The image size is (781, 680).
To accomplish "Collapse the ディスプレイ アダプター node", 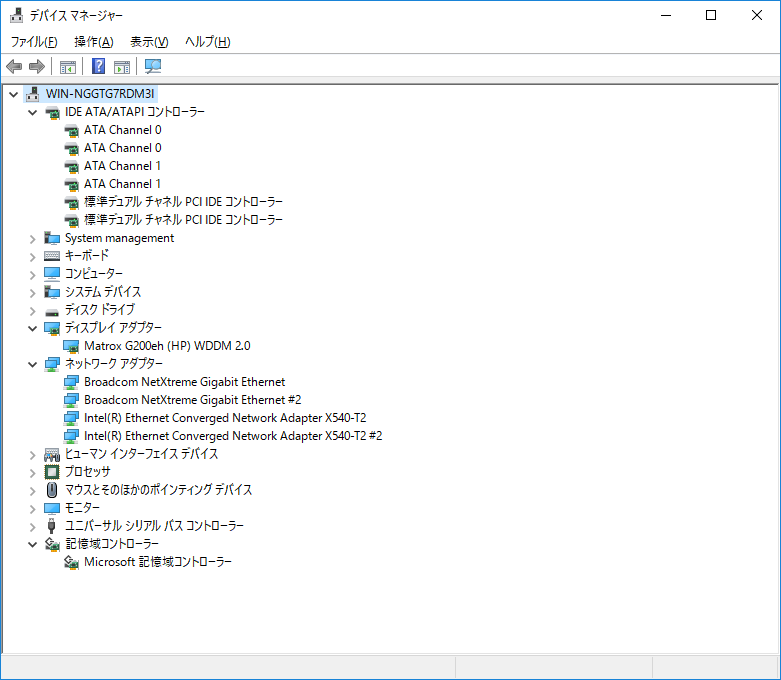I will click(x=32, y=328).
